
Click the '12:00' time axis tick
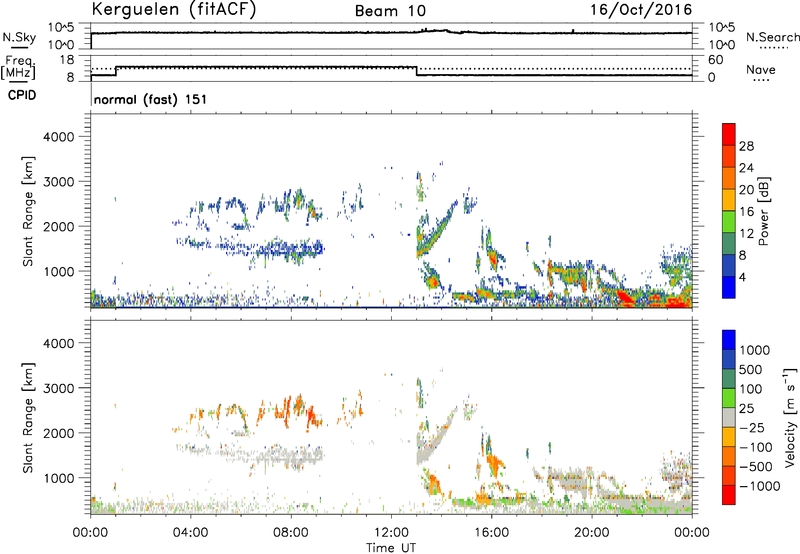391,533
